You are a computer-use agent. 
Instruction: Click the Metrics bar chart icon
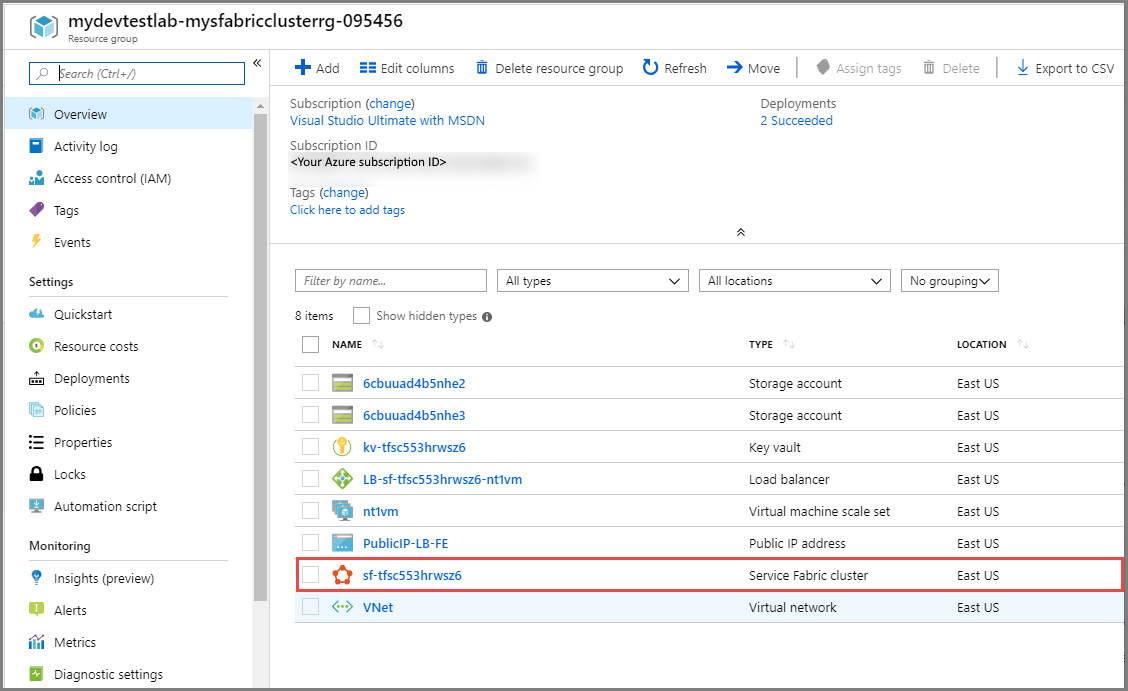(x=36, y=641)
